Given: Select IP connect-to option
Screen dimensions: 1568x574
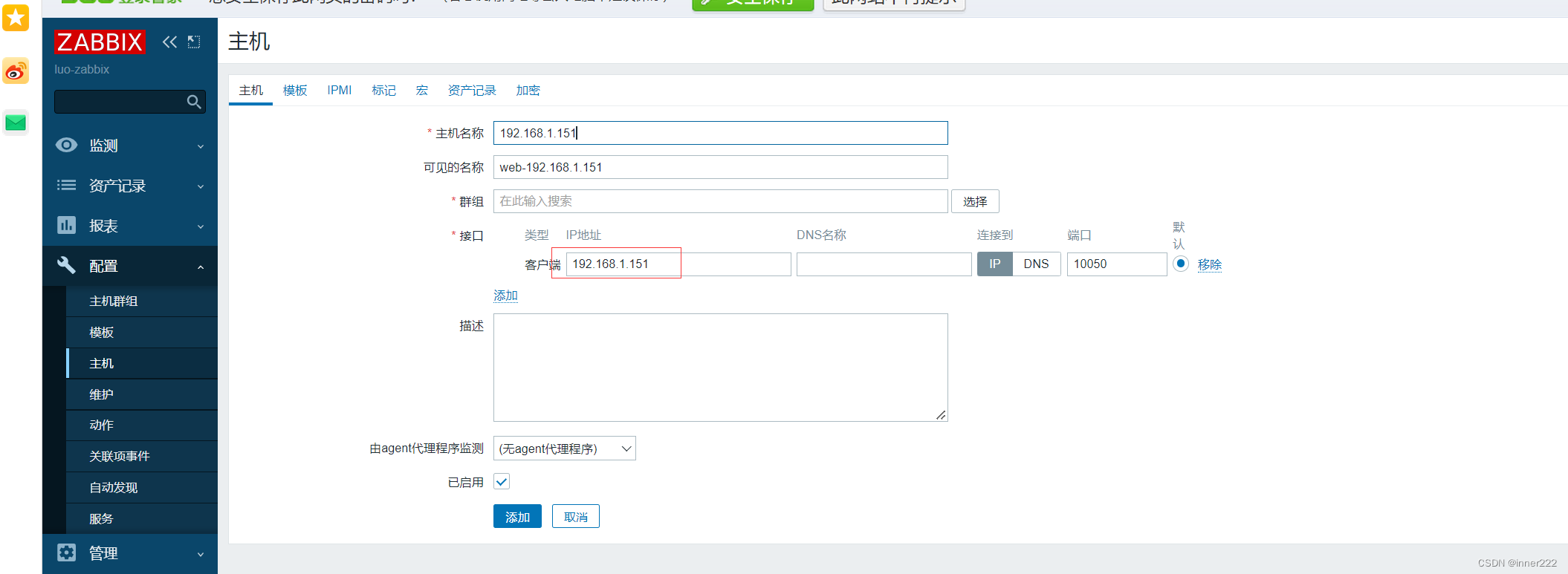Looking at the screenshot, I should [x=995, y=264].
